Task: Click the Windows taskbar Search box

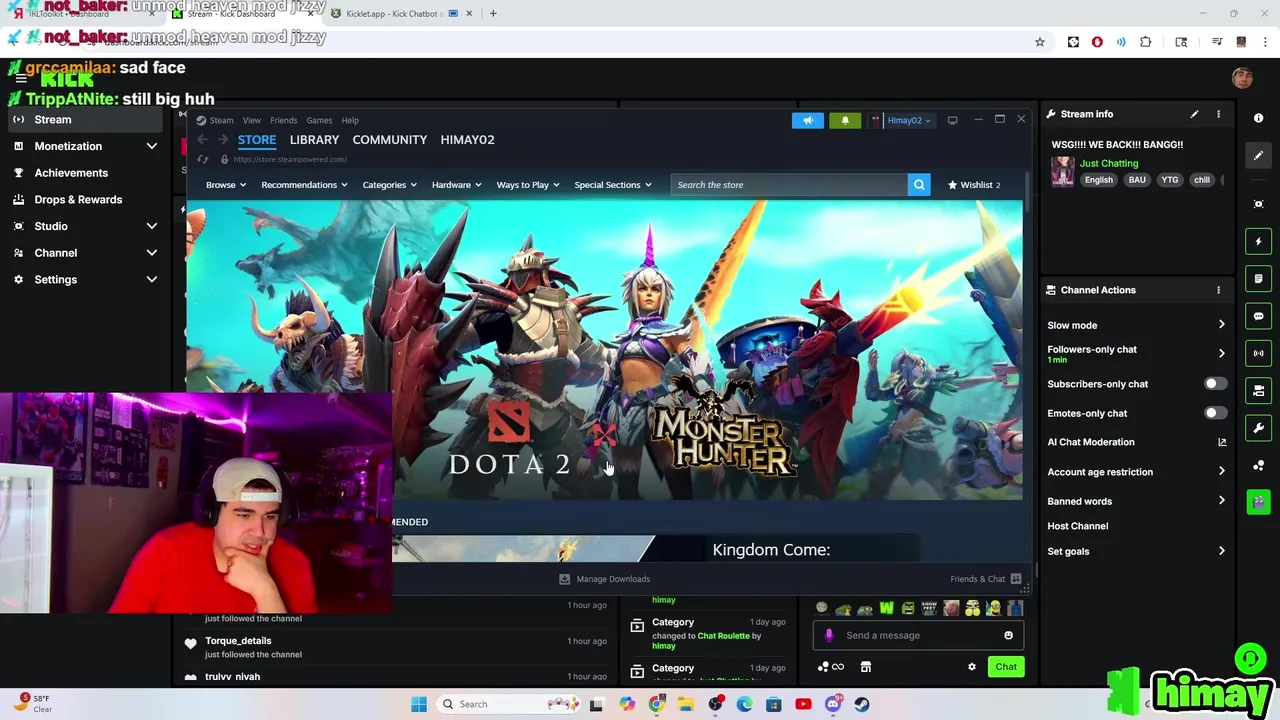Action: tap(506, 704)
